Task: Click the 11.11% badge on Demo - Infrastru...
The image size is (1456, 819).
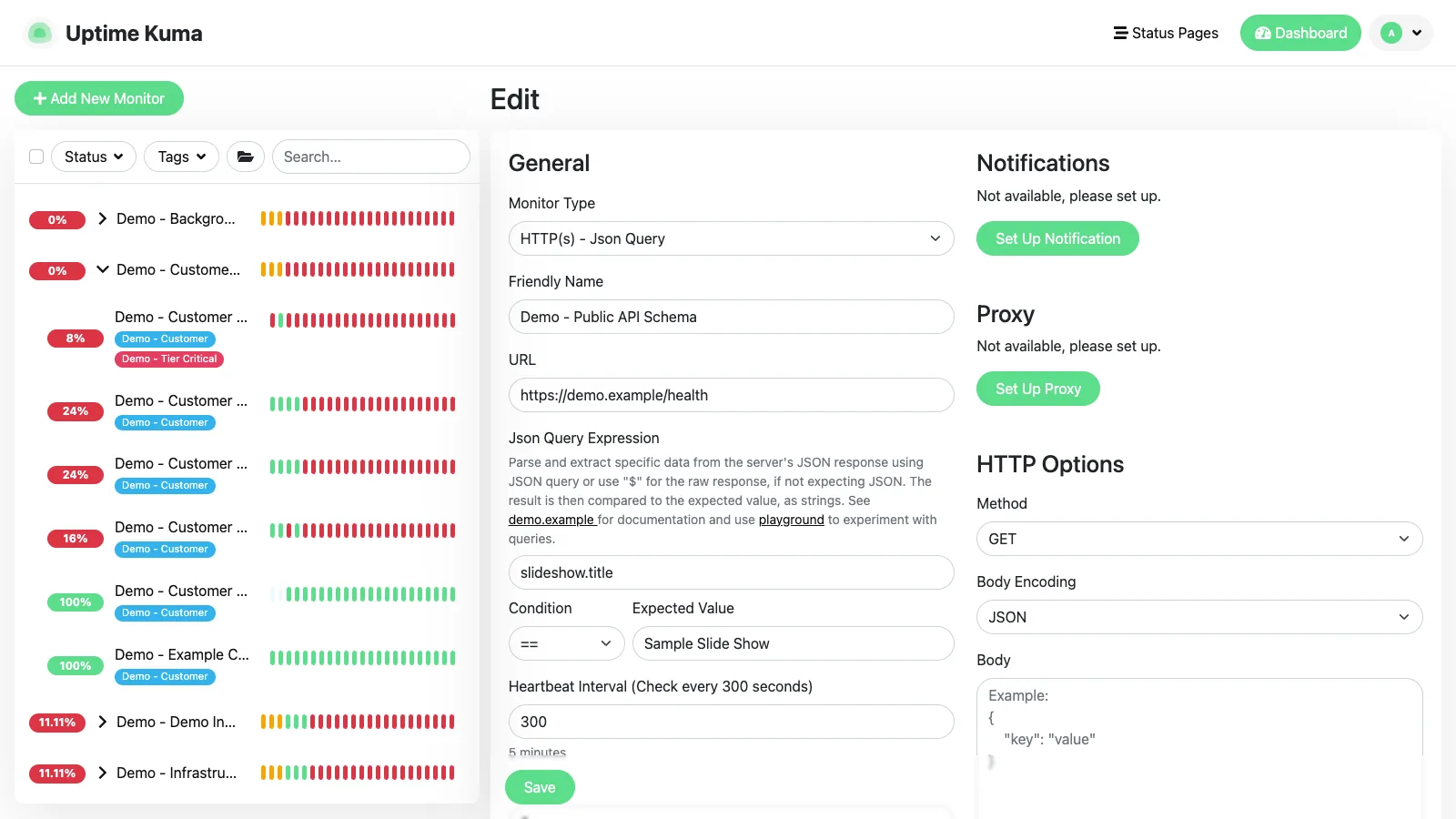Action: pyautogui.click(x=57, y=773)
